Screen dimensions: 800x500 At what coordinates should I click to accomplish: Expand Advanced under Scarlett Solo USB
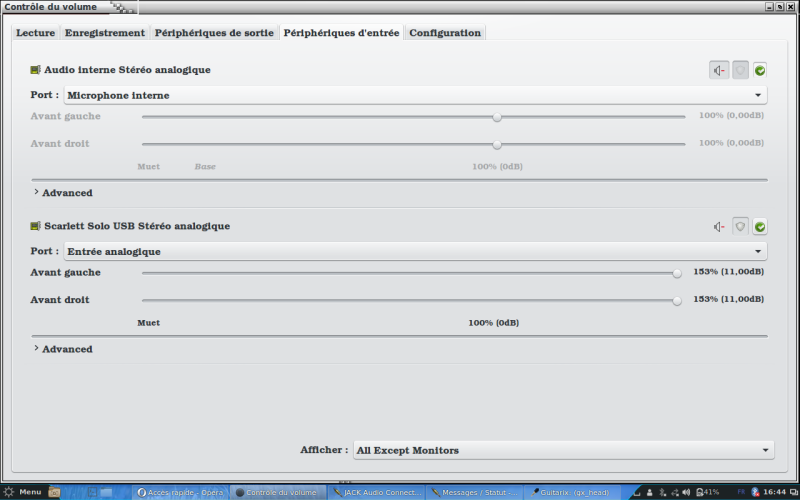click(x=63, y=349)
